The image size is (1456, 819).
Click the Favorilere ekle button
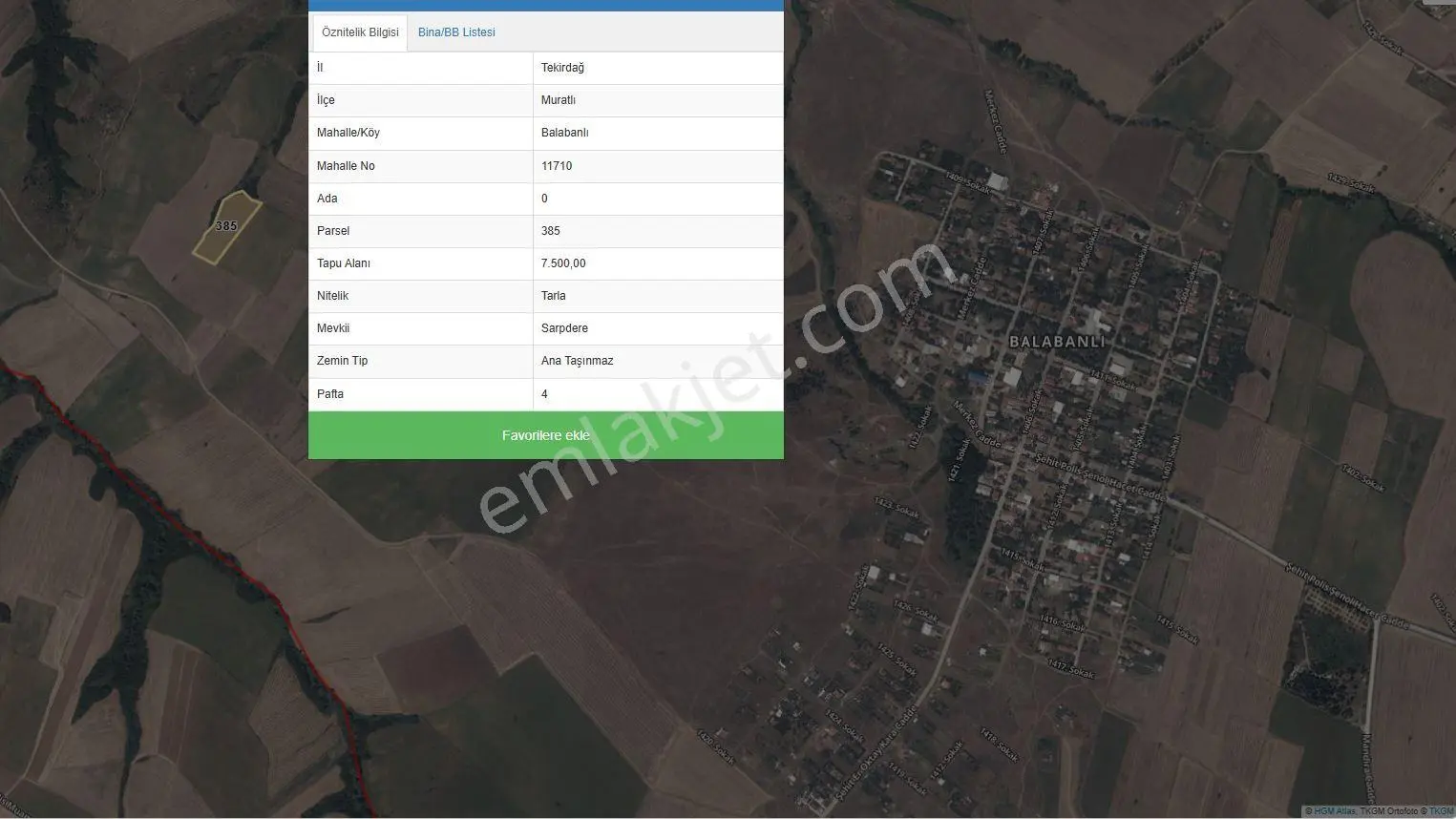tap(546, 435)
